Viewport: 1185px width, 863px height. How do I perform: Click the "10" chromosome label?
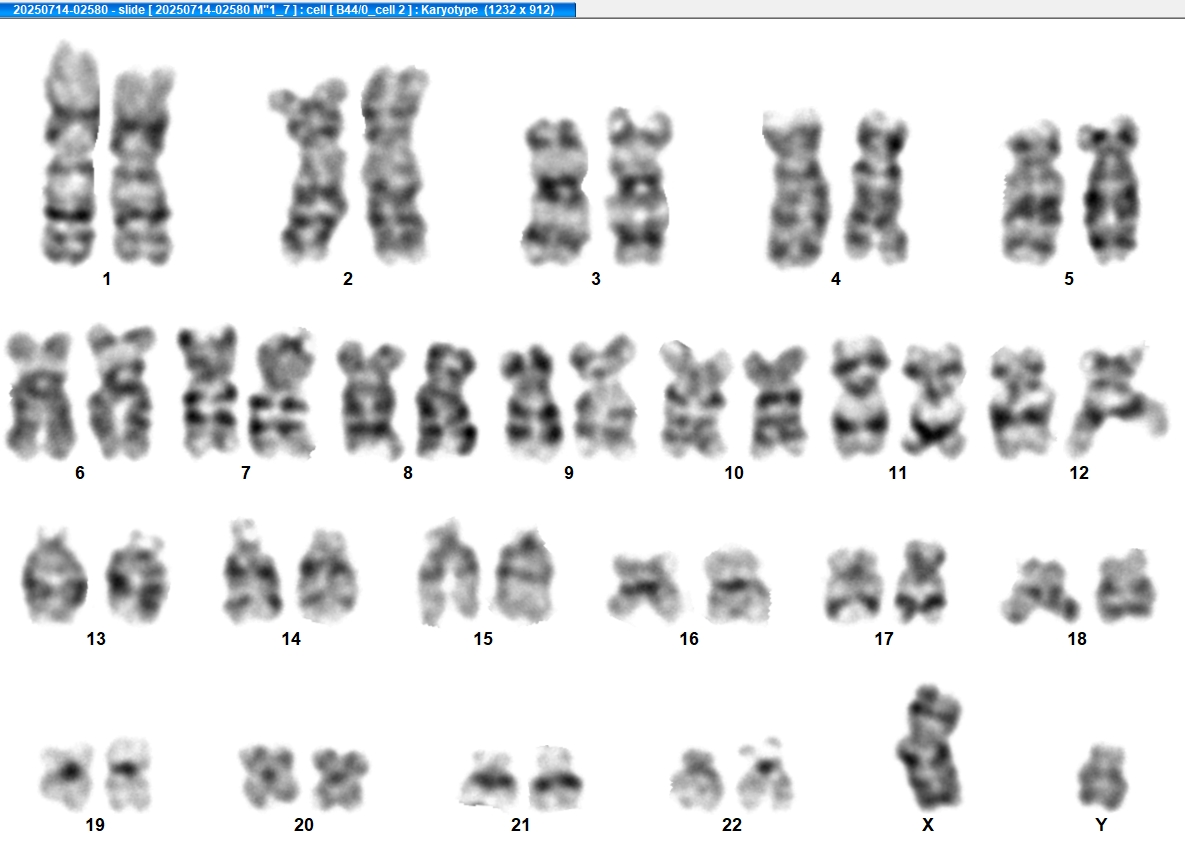(x=734, y=473)
